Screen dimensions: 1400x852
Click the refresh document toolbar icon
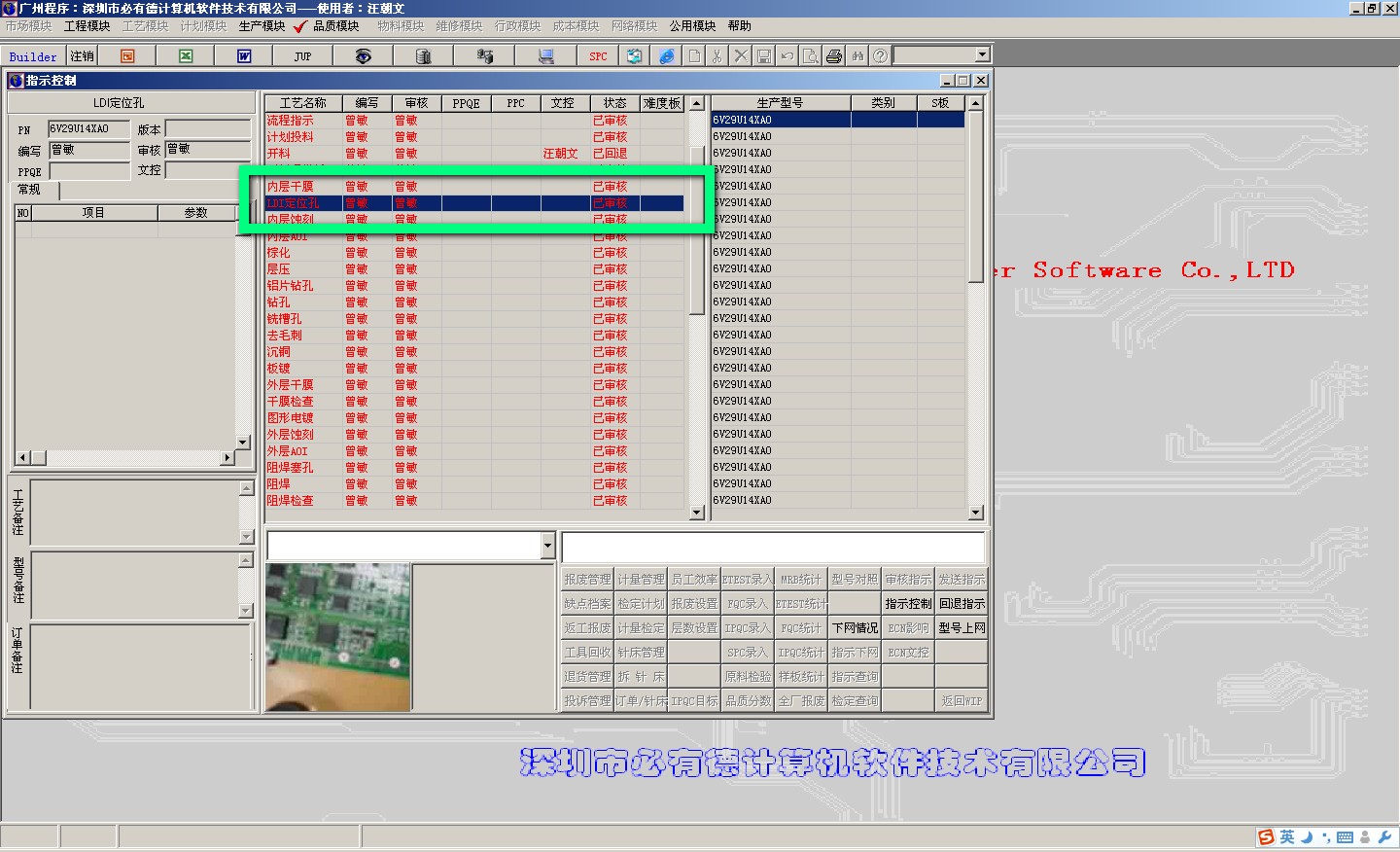pos(635,56)
